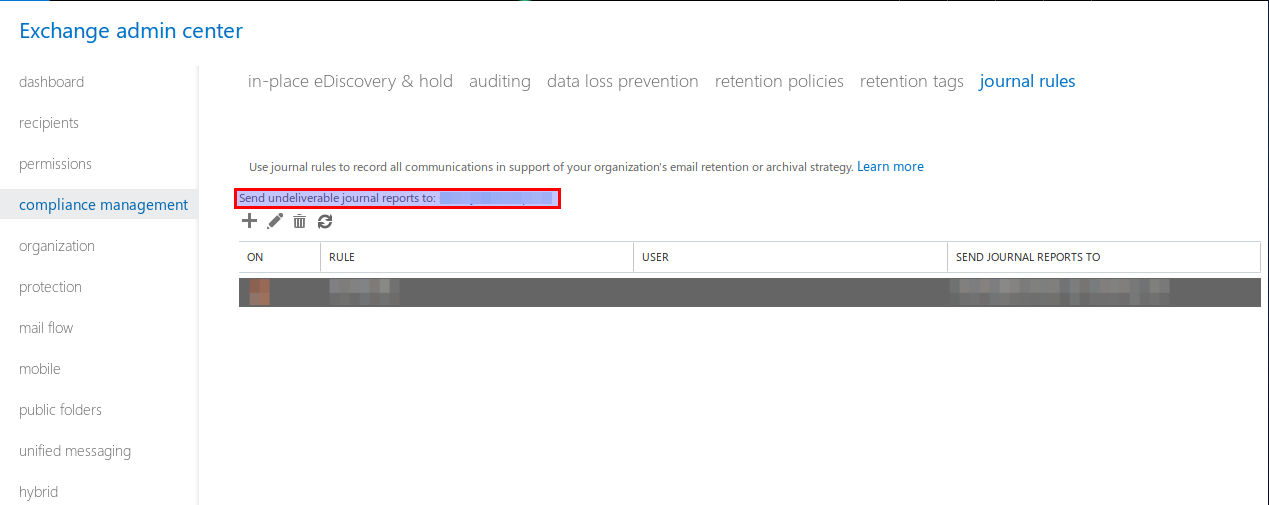The width and height of the screenshot is (1269, 505).
Task: Click the journal rule row's report recipient cell
Action: pyautogui.click(x=1060, y=292)
